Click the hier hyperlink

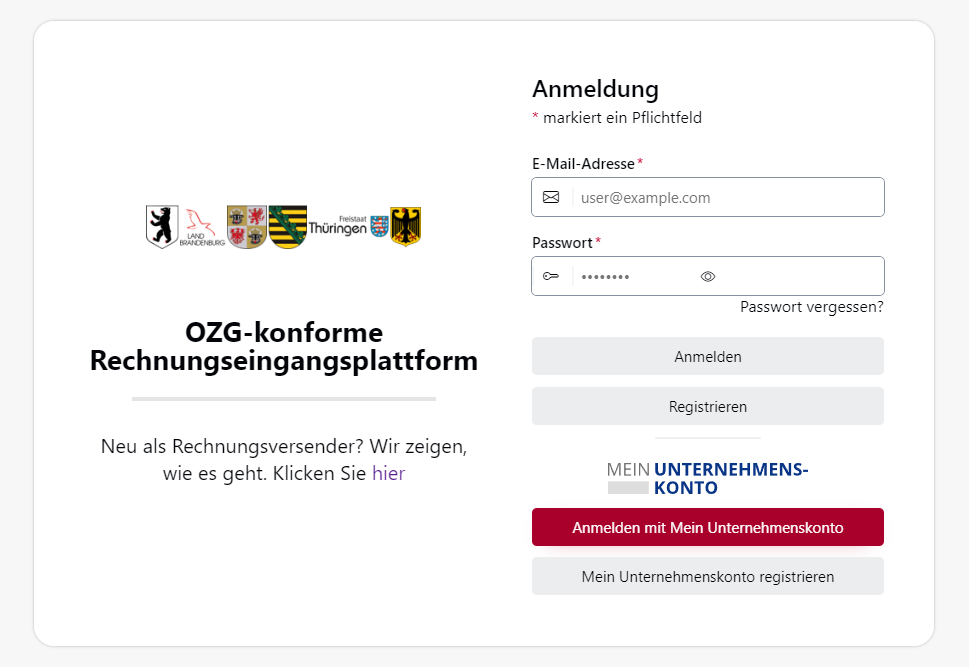click(389, 473)
